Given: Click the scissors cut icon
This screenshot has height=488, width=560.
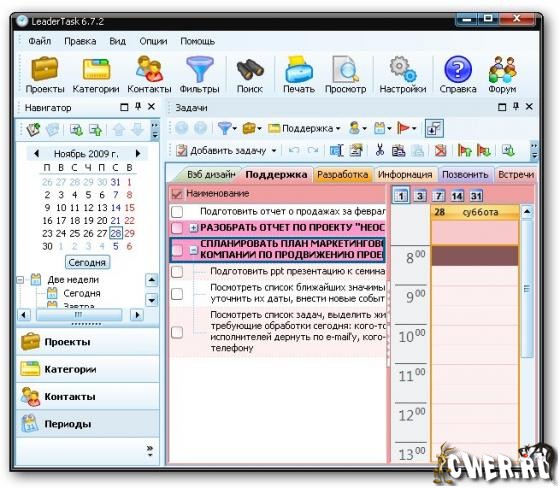Looking at the screenshot, I should pyautogui.click(x=380, y=150).
